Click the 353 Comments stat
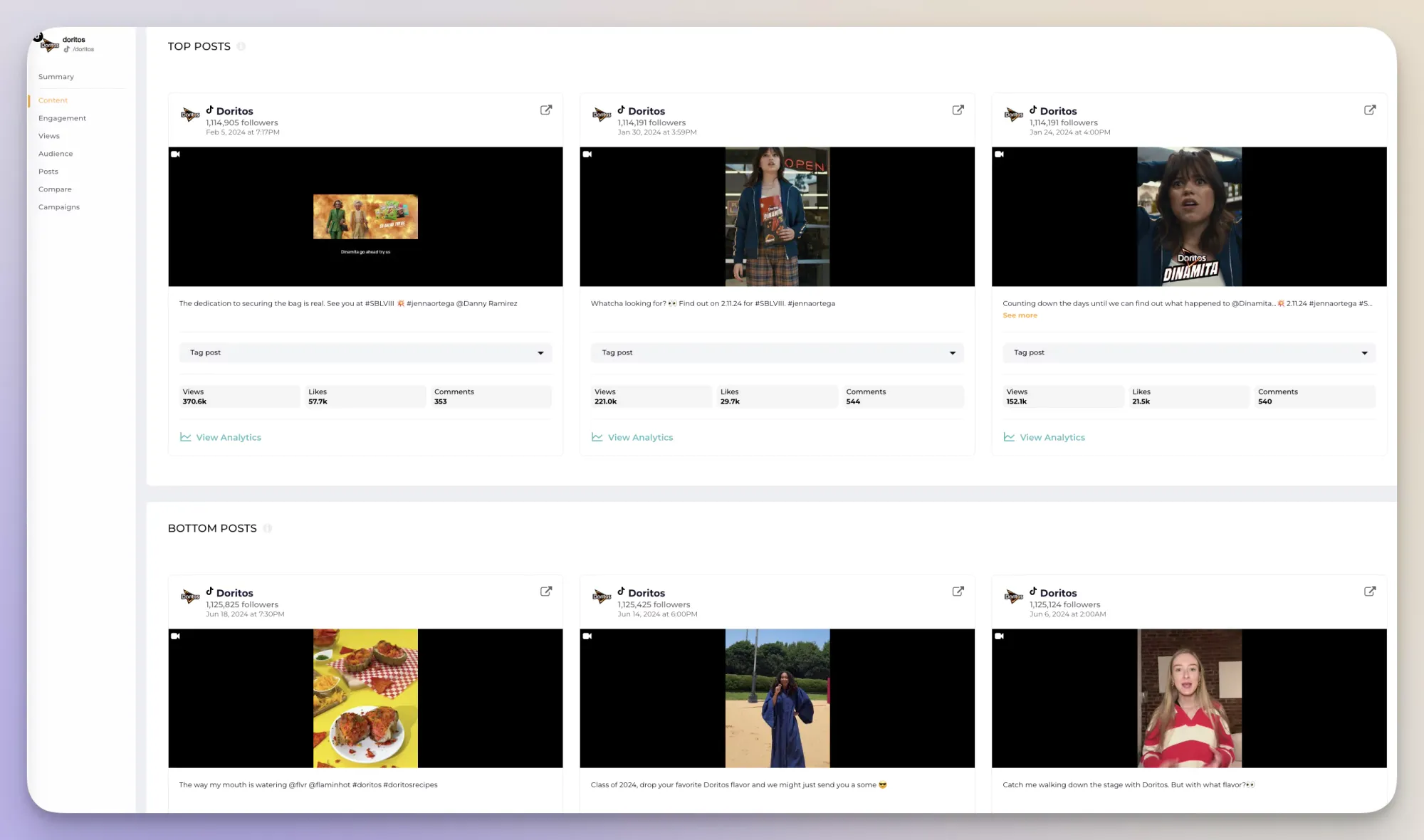1424x840 pixels. click(491, 397)
